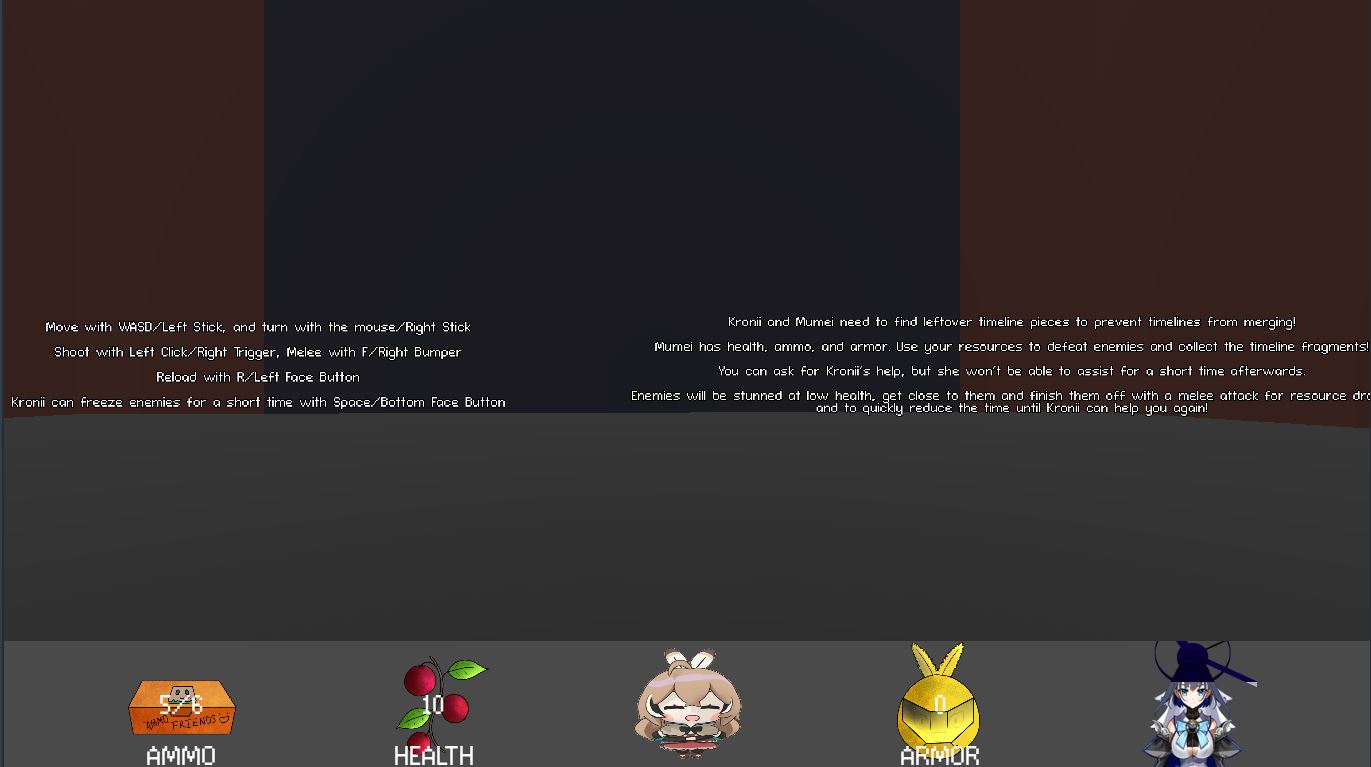The height and width of the screenshot is (767, 1371).
Task: Click 'Reload with R/Left Face Button' text
Action: (x=258, y=377)
